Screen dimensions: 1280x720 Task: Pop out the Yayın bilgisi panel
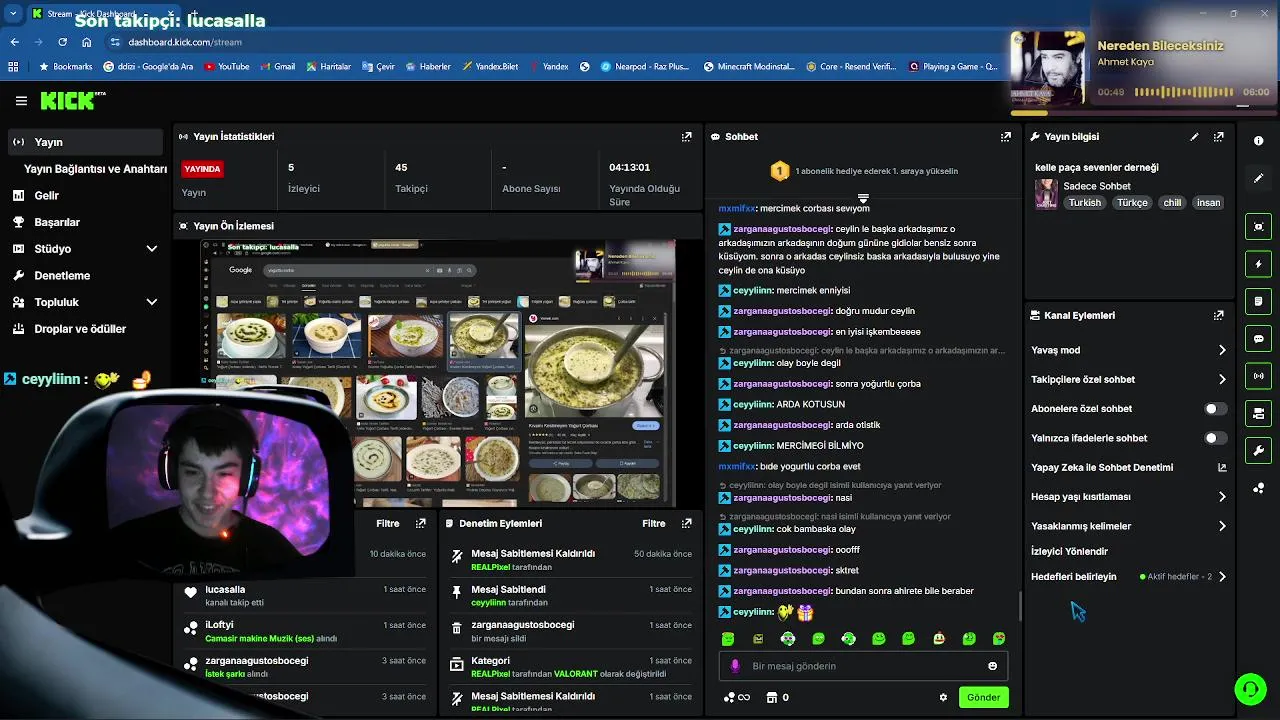pyautogui.click(x=1218, y=137)
